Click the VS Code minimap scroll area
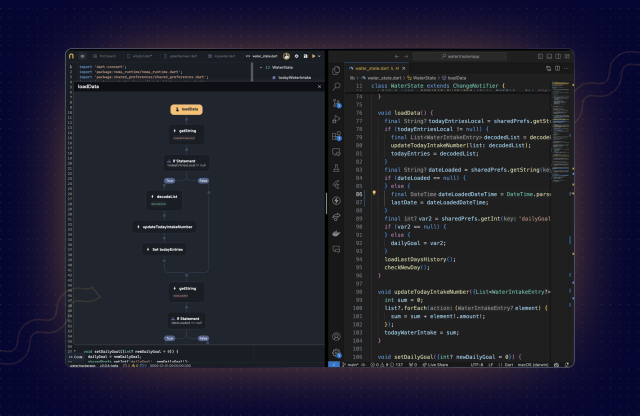The height and width of the screenshot is (416, 640). click(x=561, y=130)
